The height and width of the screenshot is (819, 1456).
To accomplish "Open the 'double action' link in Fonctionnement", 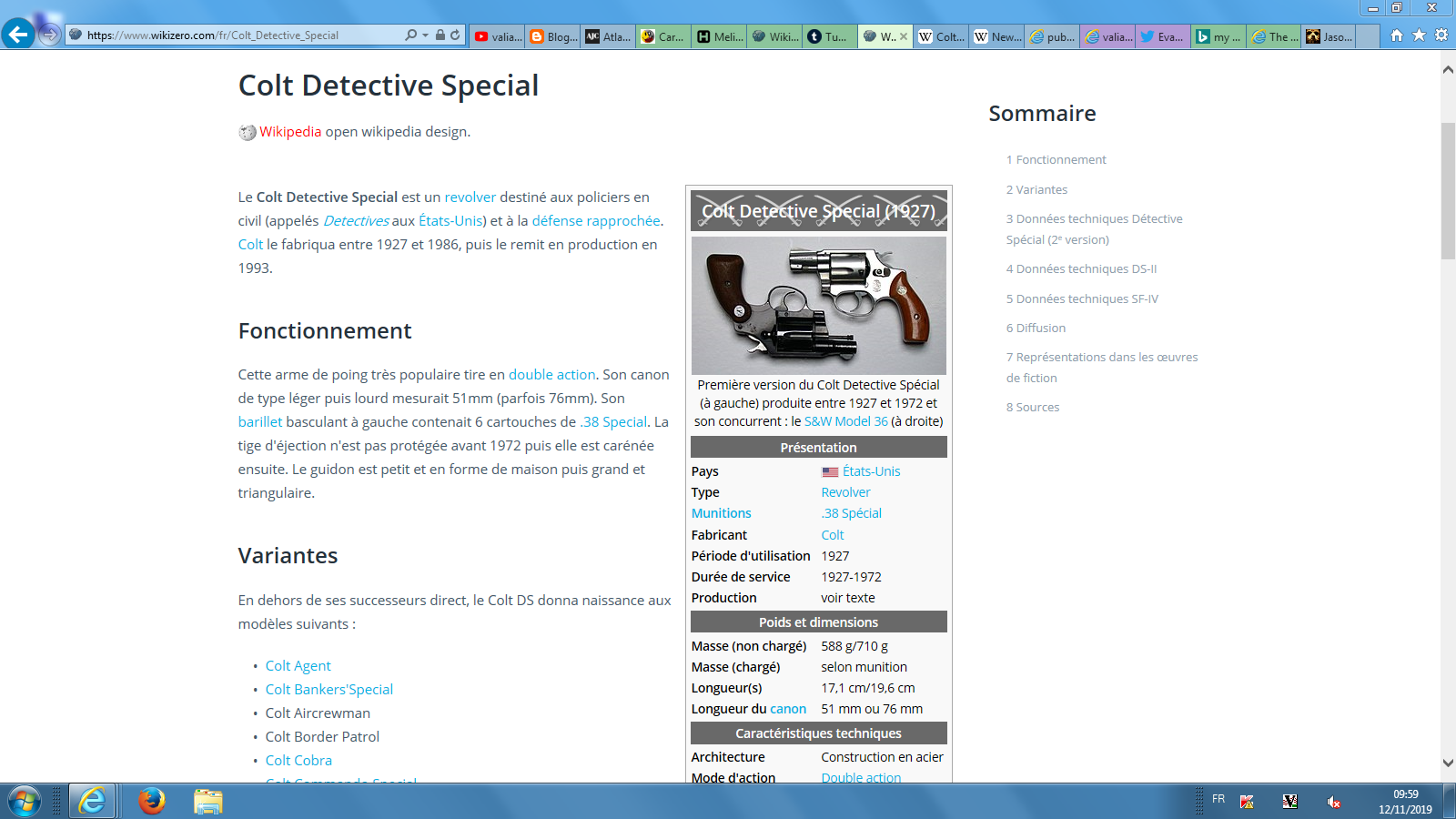I will pos(551,374).
